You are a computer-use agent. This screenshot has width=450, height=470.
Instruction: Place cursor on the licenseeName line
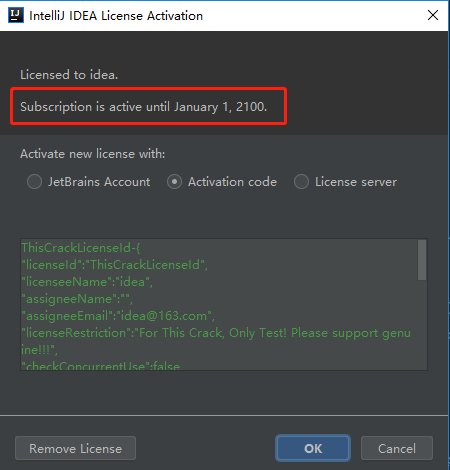(87, 282)
